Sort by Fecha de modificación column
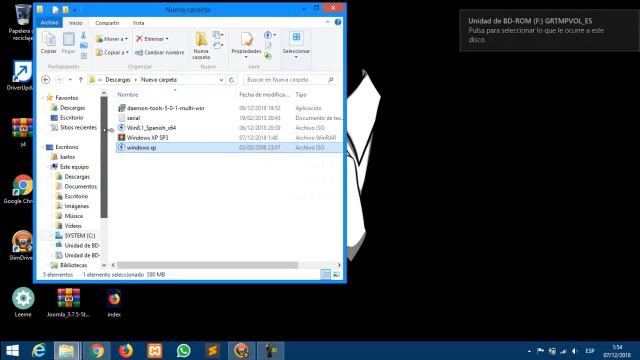The height and width of the screenshot is (360, 640). click(264, 95)
